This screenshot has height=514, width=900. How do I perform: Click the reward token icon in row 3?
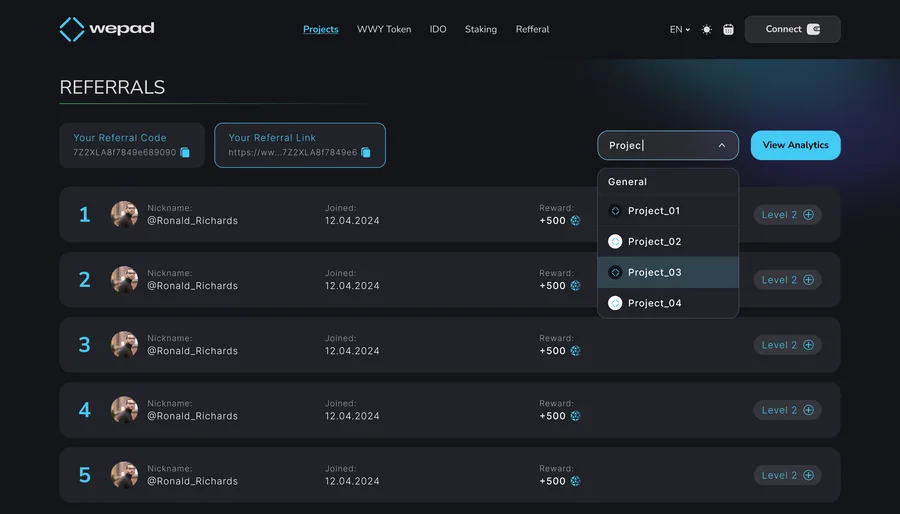tap(575, 351)
